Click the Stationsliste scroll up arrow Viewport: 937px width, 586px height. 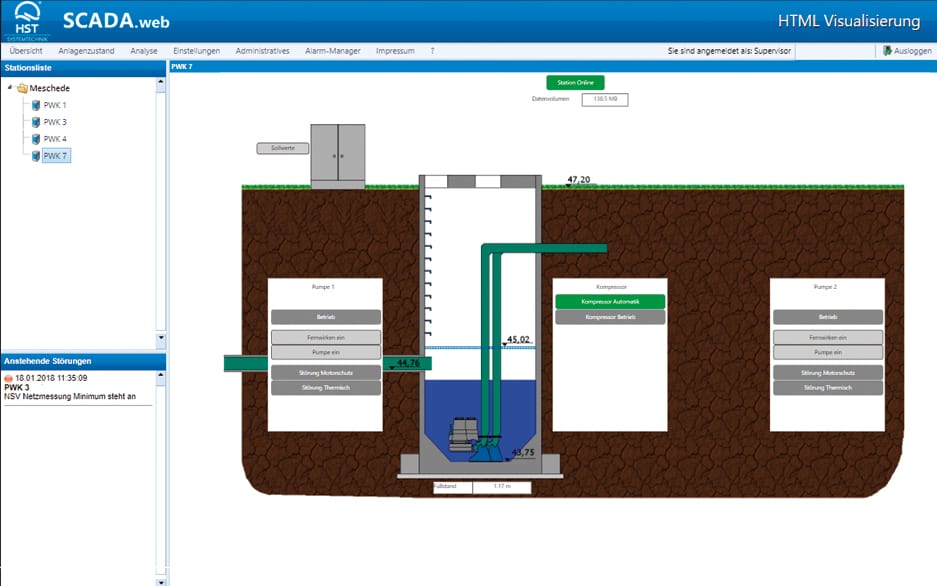161,86
